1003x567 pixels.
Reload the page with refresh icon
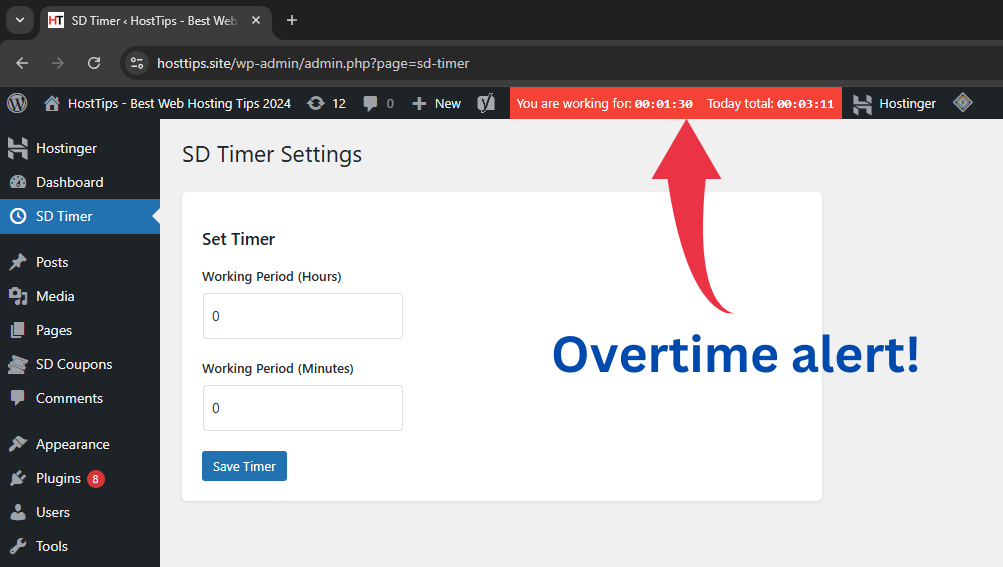click(94, 63)
